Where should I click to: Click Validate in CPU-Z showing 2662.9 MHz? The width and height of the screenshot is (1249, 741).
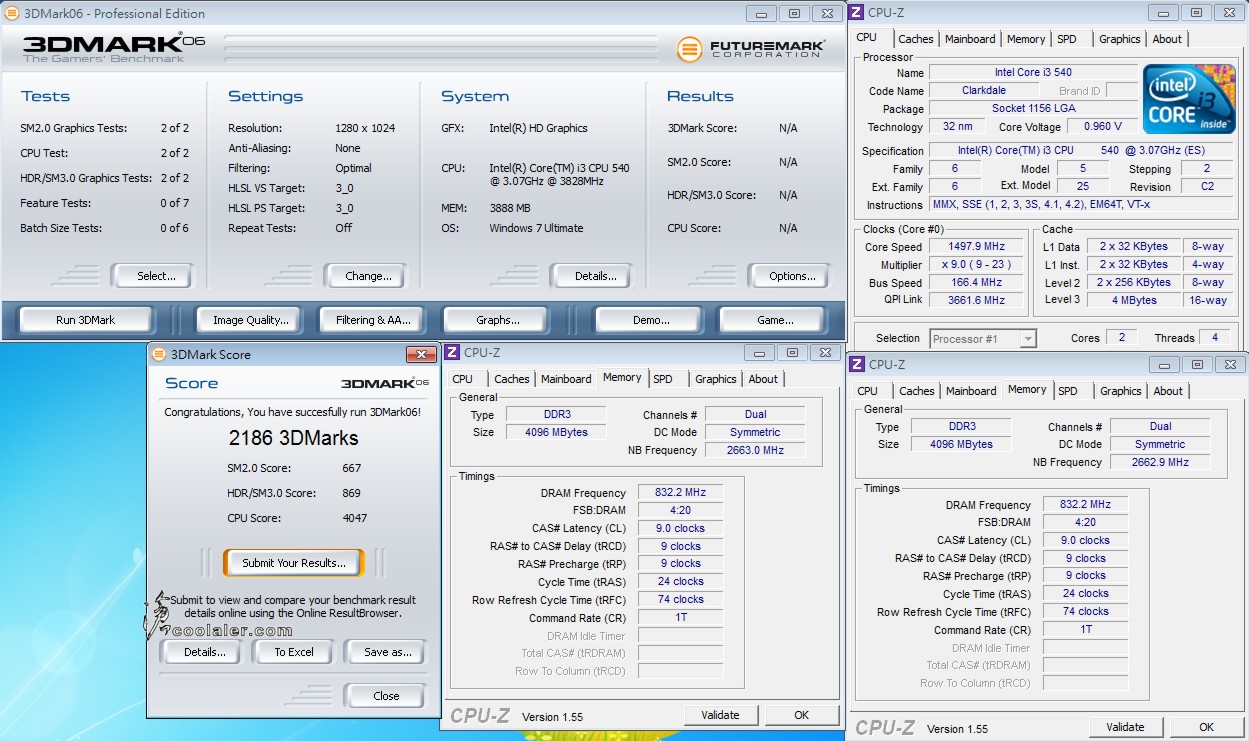[x=1125, y=727]
